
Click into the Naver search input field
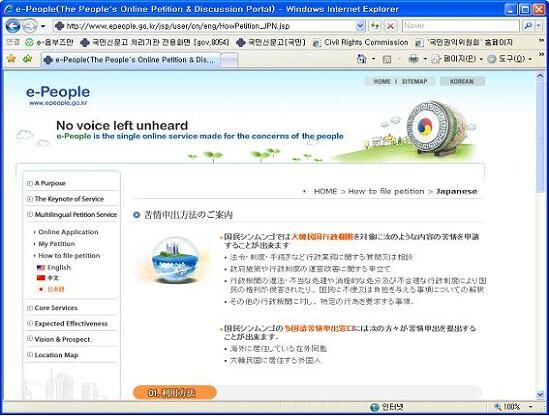point(461,26)
